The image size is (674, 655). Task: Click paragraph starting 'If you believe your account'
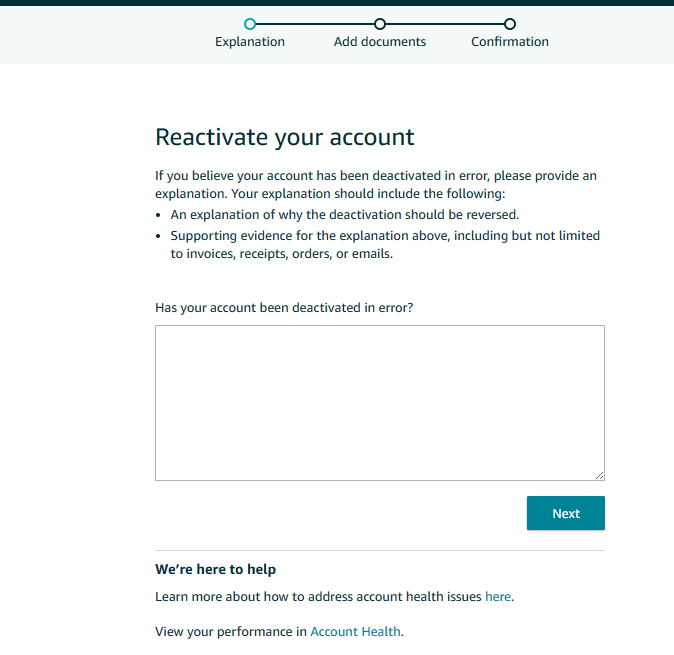[x=376, y=185]
